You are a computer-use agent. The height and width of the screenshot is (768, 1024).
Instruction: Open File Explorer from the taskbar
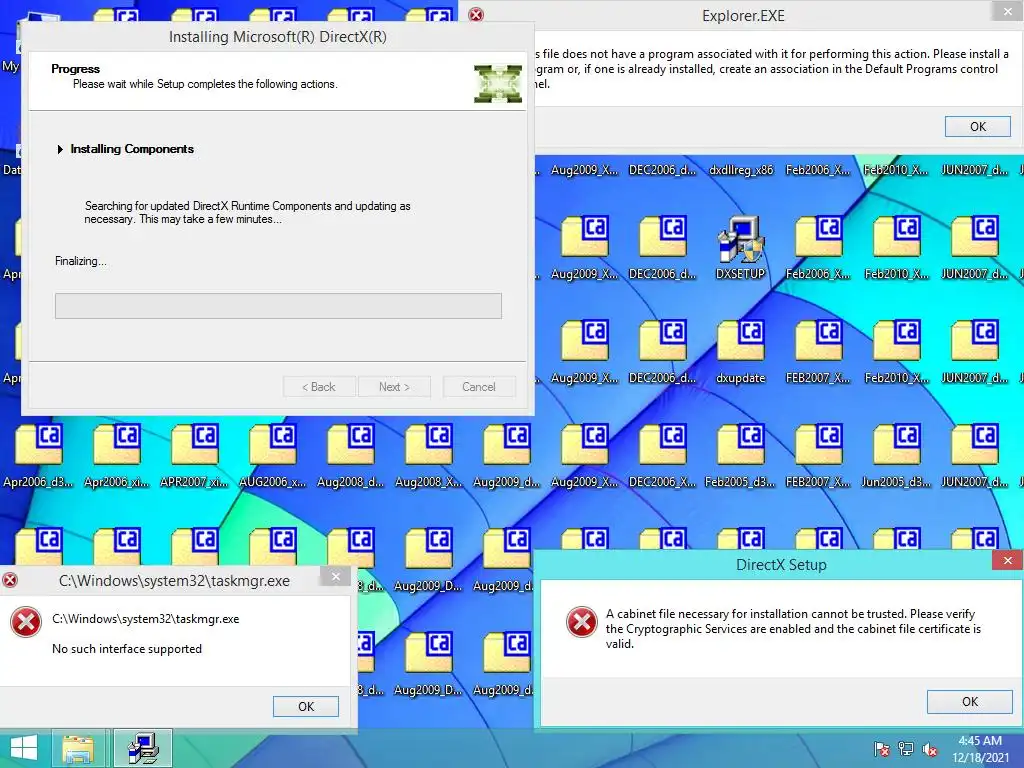78,748
